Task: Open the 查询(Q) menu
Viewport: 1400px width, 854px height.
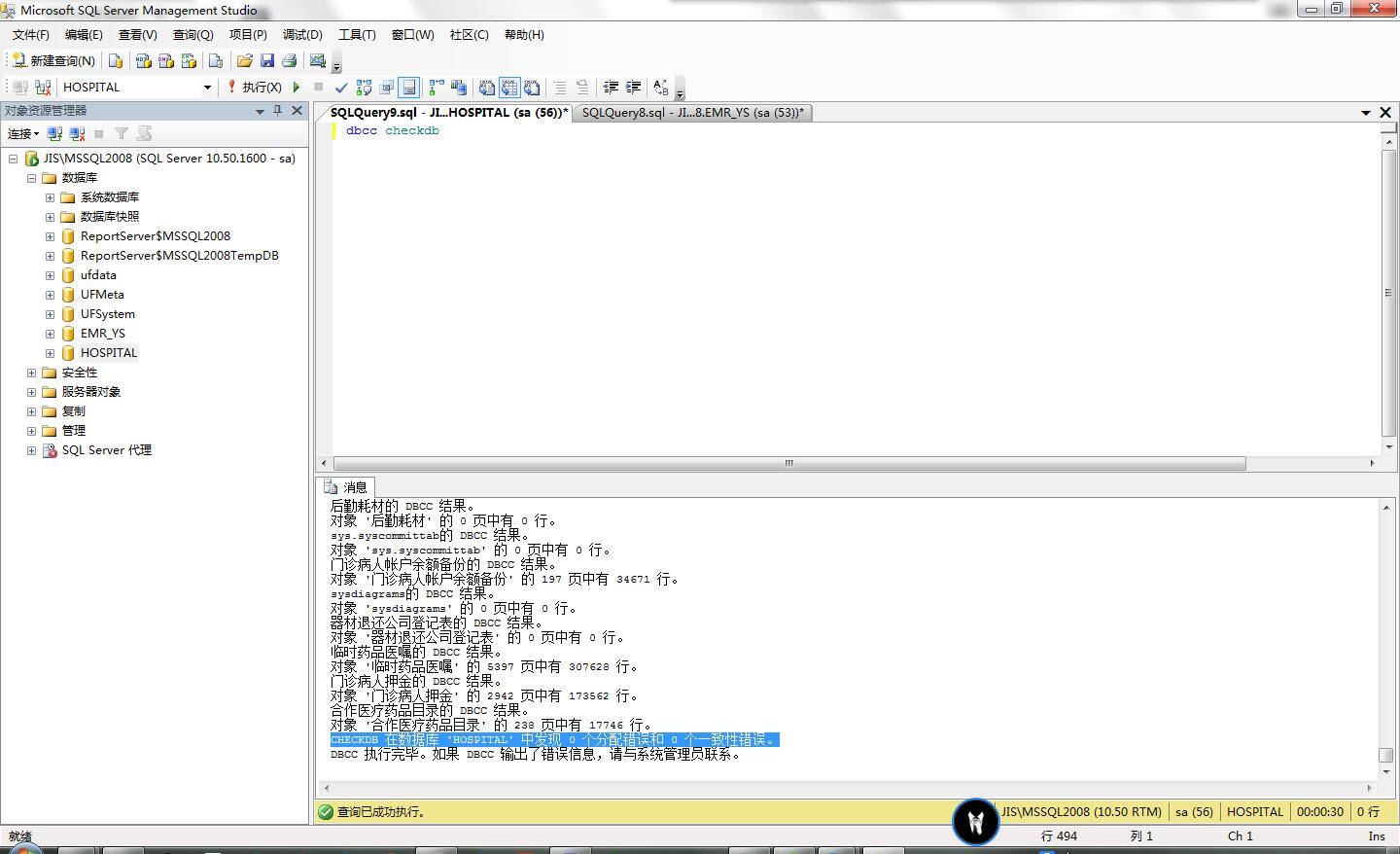Action: [192, 35]
